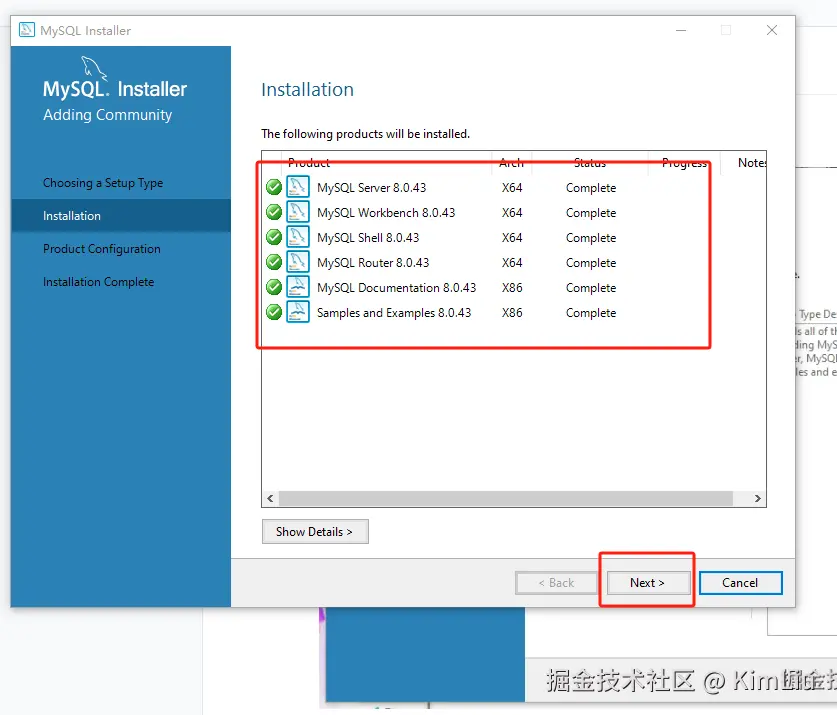
Task: Click Complete status of MySQL Documentation row
Action: [x=591, y=288]
